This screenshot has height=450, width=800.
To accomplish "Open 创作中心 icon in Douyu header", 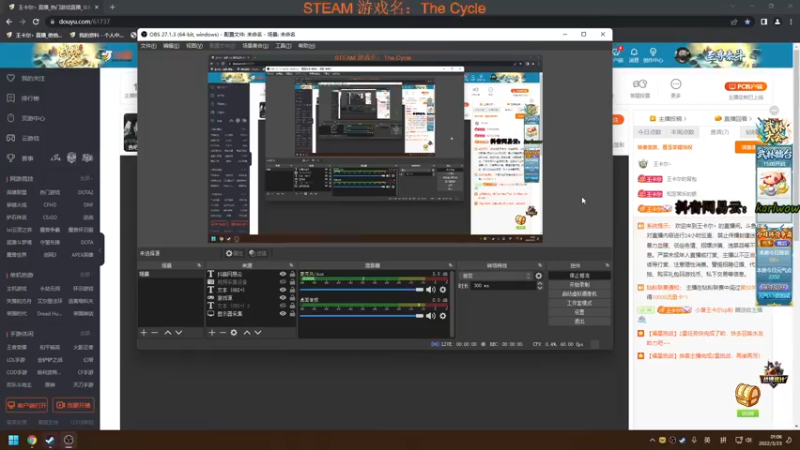I will click(653, 55).
